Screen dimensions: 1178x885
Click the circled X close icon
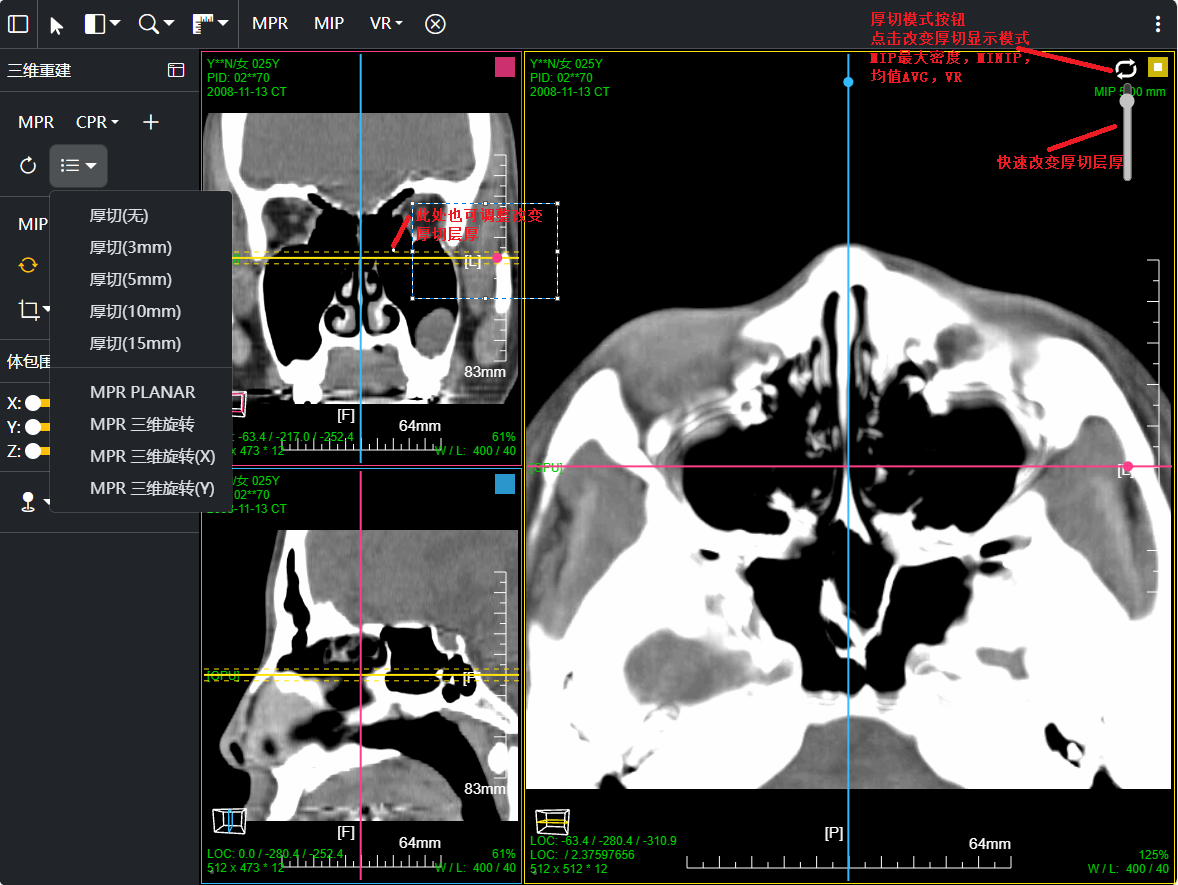click(435, 24)
